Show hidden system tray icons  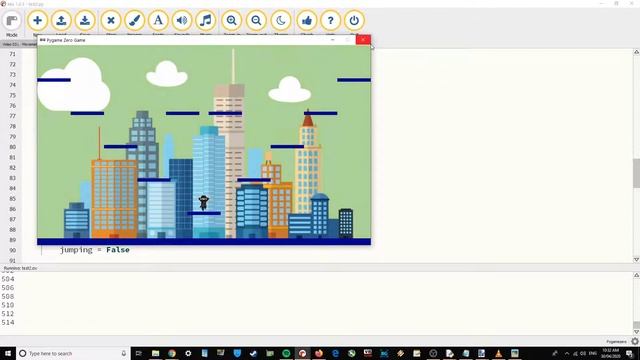[x=567, y=353]
